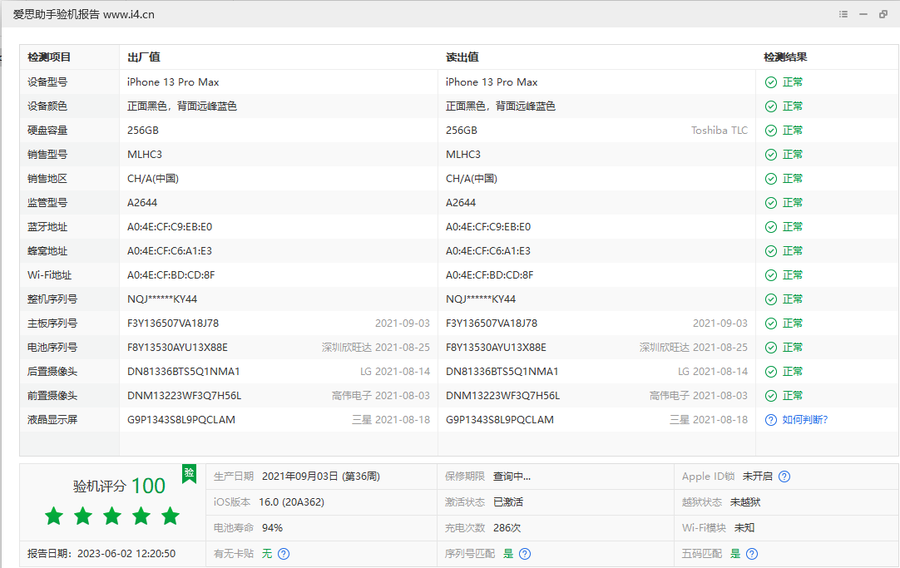The width and height of the screenshot is (900, 568).
Task: Select production date 2021年09月03日 (第36周)
Action: (321, 476)
